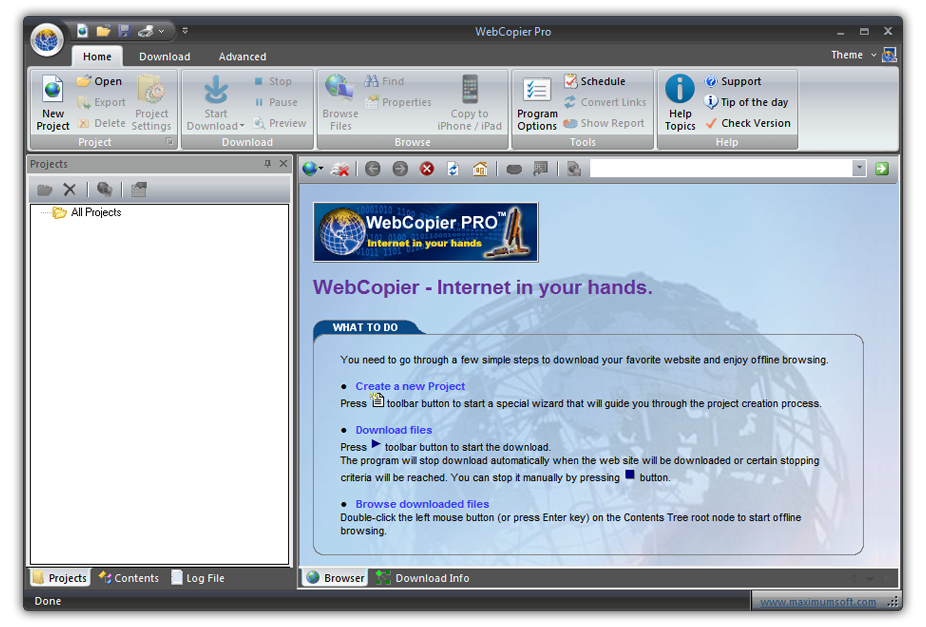926x627 pixels.
Task: Switch to the Advanced ribbon tab
Action: 242,57
